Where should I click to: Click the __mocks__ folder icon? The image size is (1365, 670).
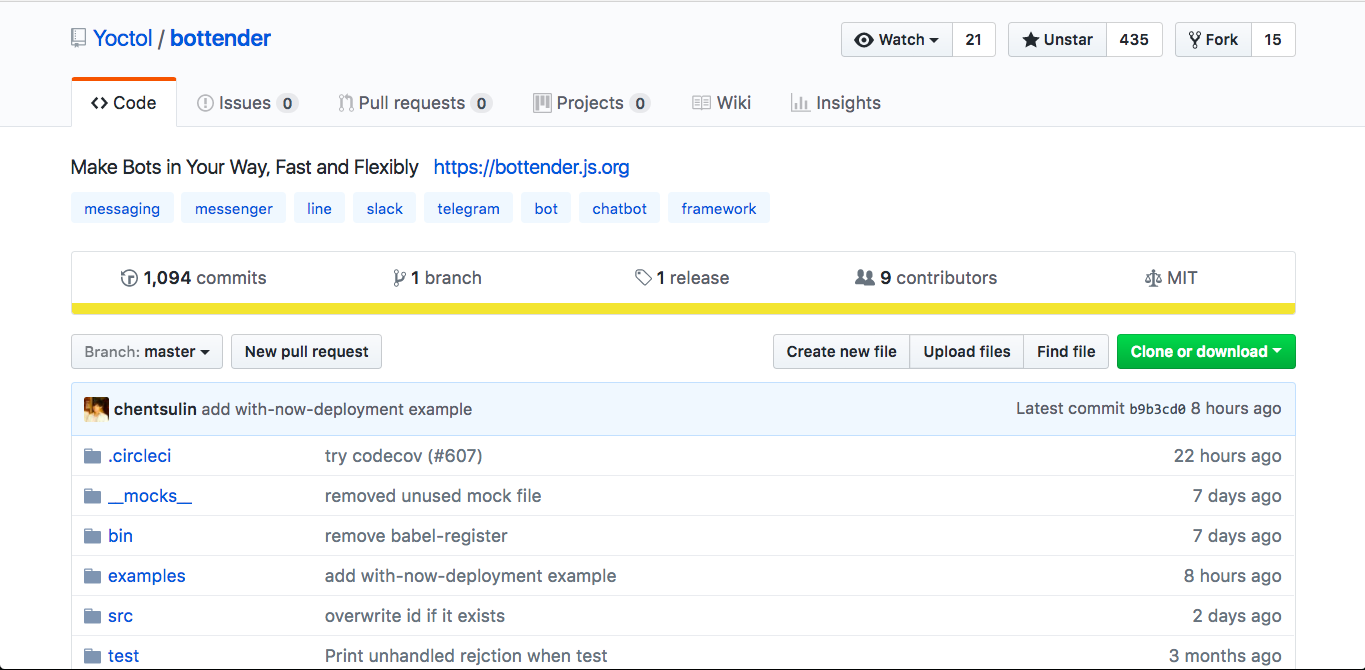[x=92, y=496]
